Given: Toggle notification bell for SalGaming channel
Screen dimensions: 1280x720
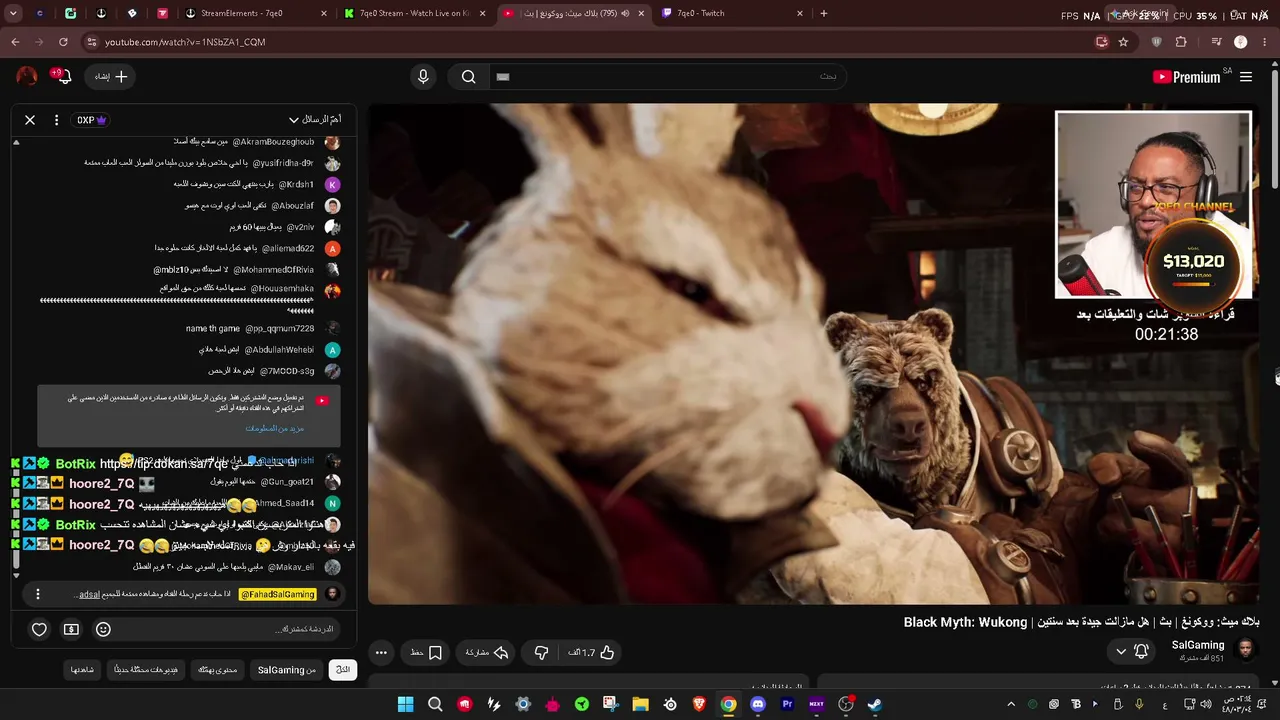Looking at the screenshot, I should [x=1141, y=652].
